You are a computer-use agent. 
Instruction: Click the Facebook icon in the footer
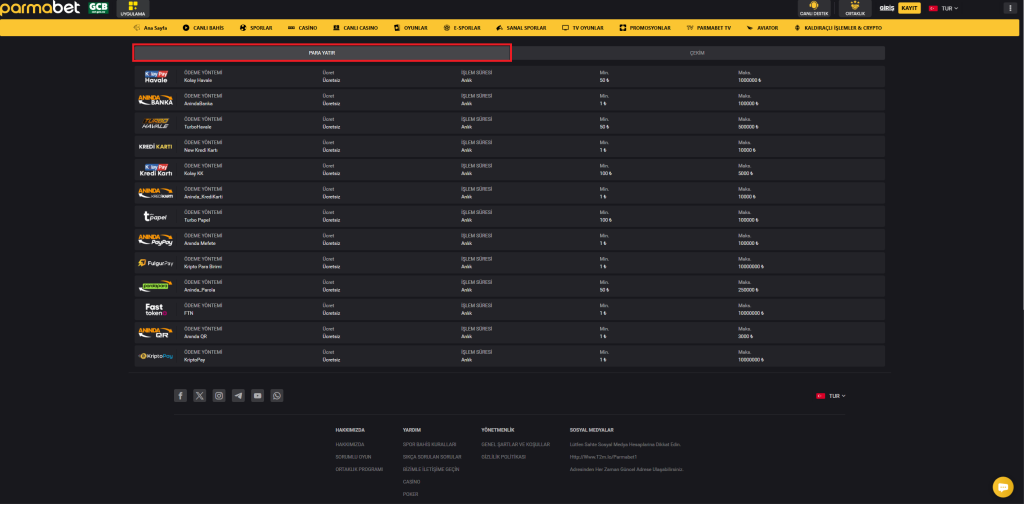(x=180, y=396)
